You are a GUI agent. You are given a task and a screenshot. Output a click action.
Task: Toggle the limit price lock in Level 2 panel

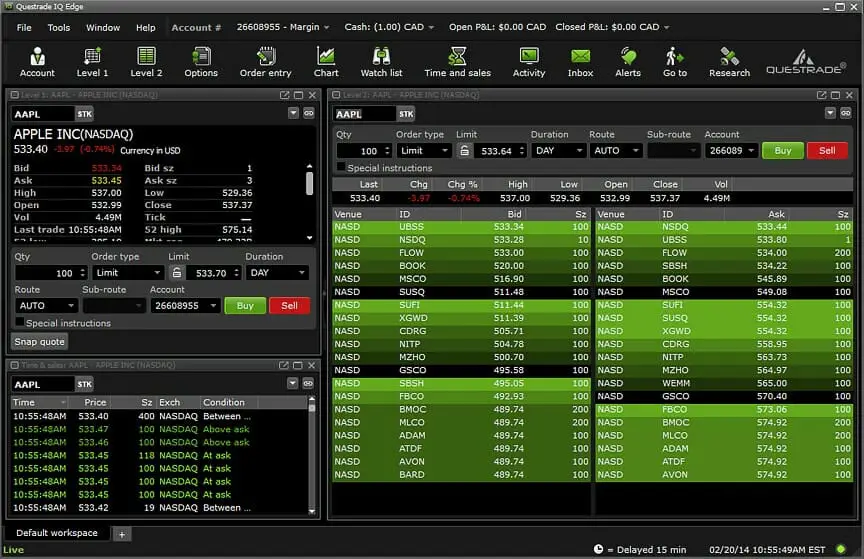pyautogui.click(x=465, y=151)
